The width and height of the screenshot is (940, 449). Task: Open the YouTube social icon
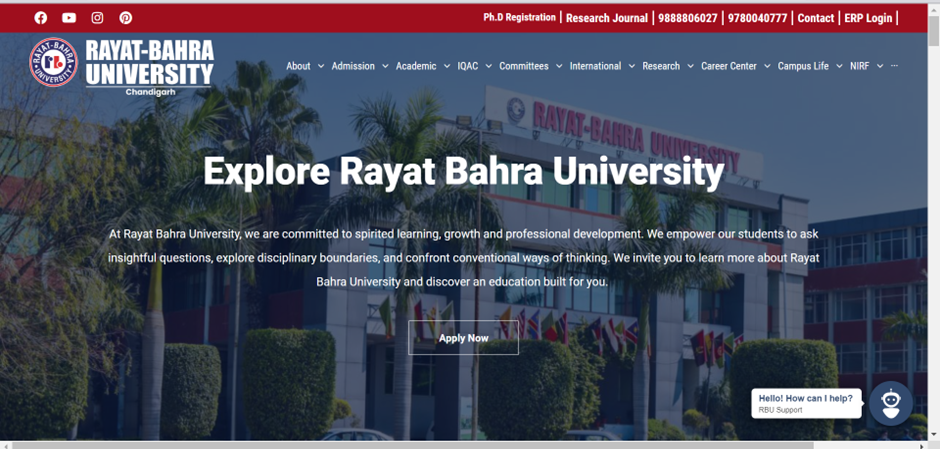[x=69, y=18]
